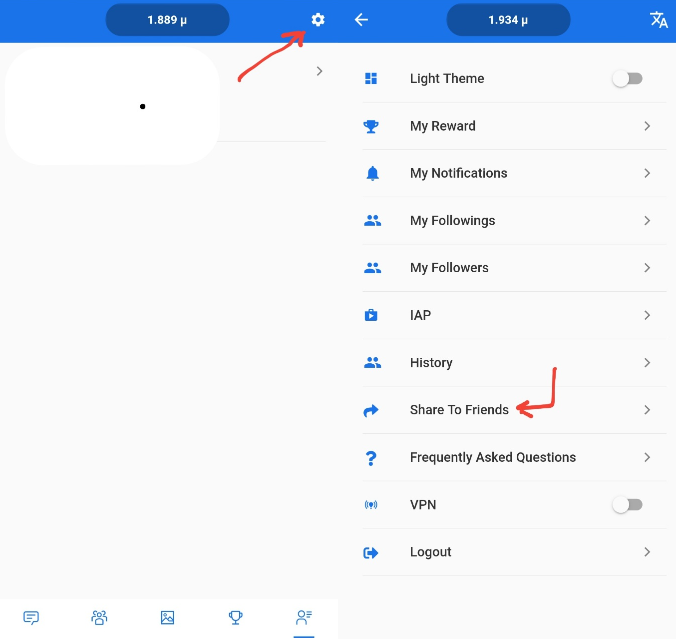Click the Share To Friends arrow icon
This screenshot has height=640, width=676.
371,411
